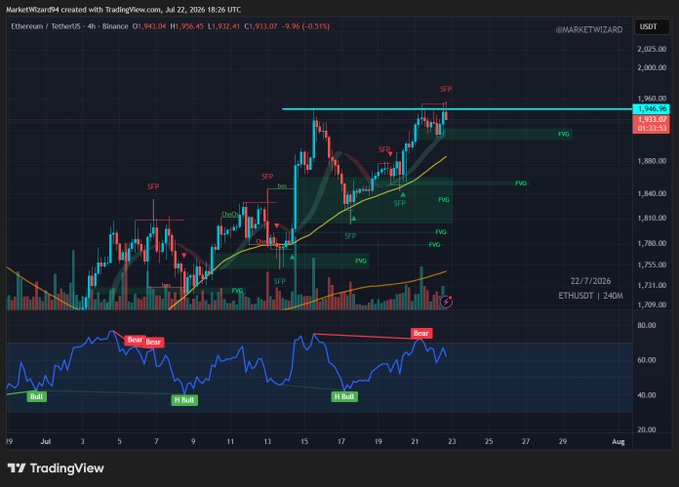This screenshot has width=679, height=487.
Task: Click the high value H1,956.45
Action: [187, 26]
